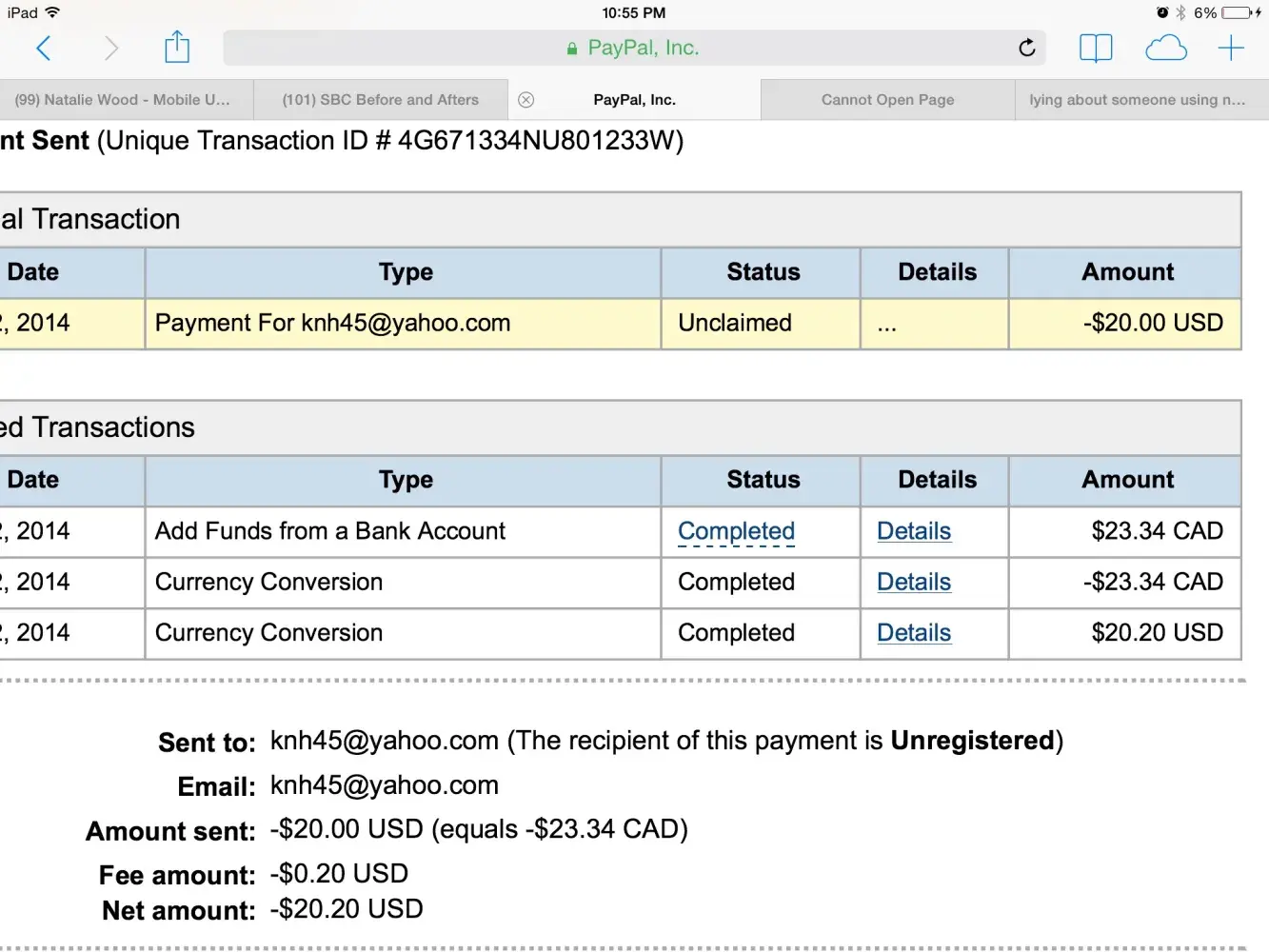Reload the PayPal page
1269x952 pixels.
(1026, 48)
